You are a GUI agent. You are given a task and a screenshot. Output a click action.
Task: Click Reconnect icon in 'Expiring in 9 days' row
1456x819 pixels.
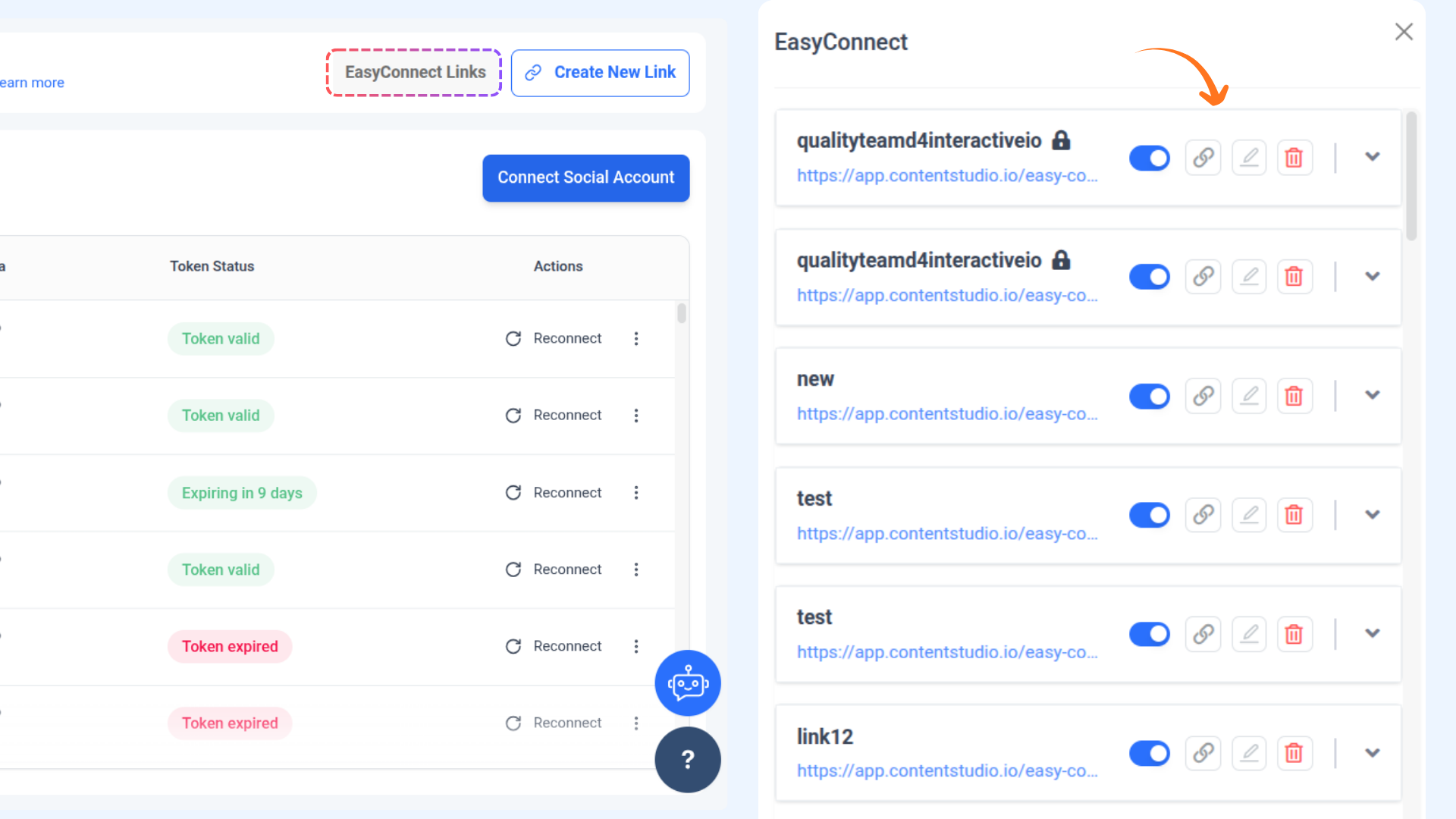513,493
